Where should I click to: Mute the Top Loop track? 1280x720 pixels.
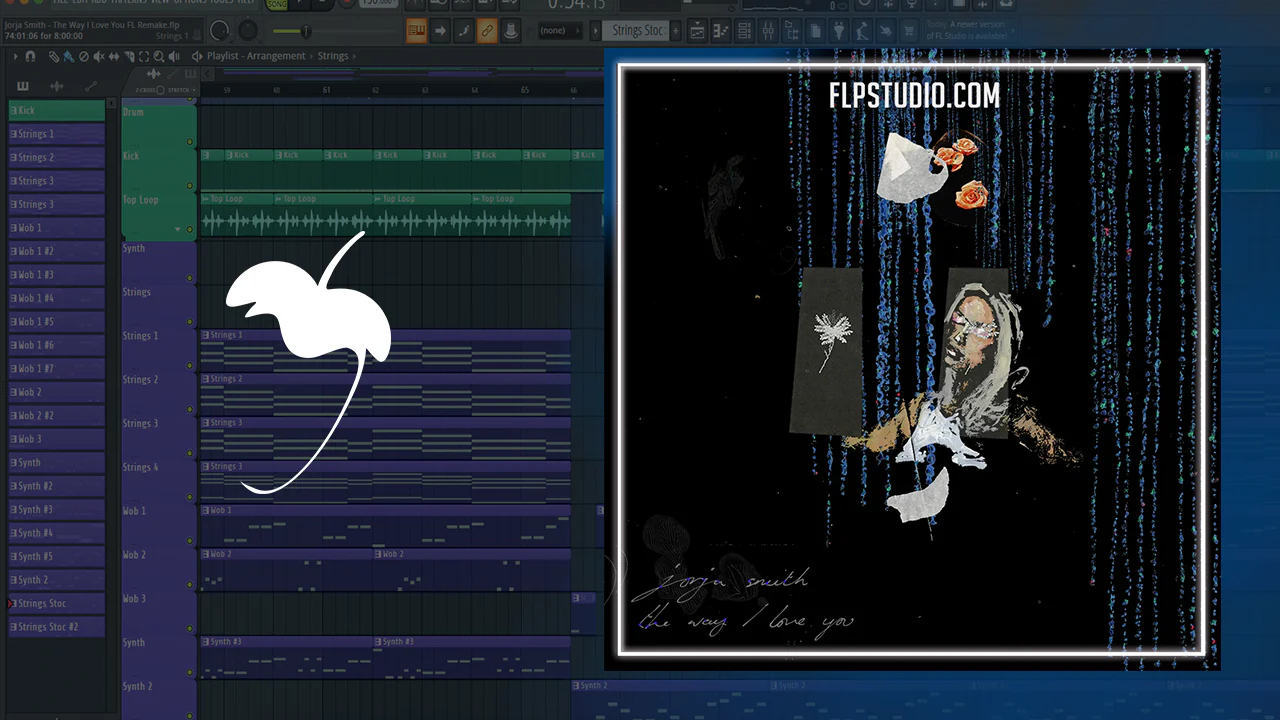click(190, 230)
